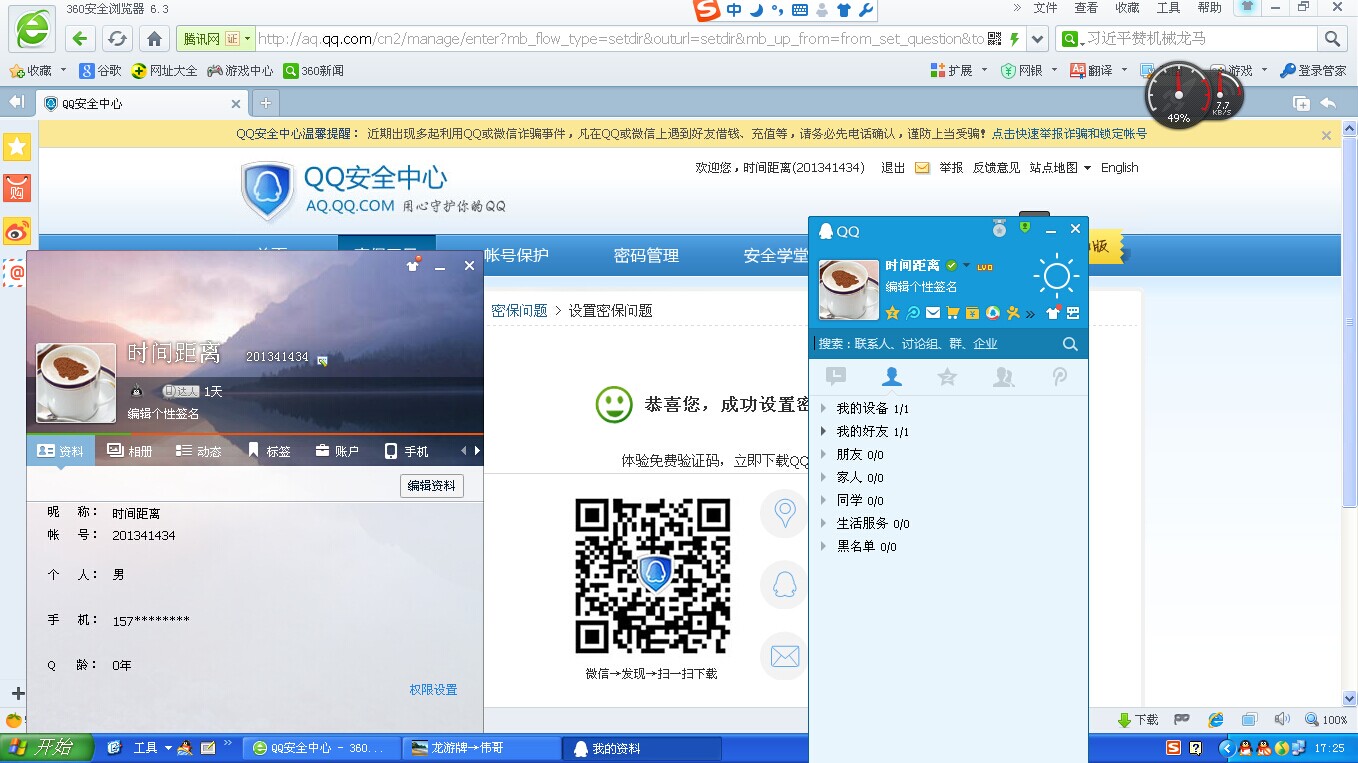The height and width of the screenshot is (763, 1358).
Task: Expand the 黑名单 0/0 group
Action: click(x=823, y=546)
